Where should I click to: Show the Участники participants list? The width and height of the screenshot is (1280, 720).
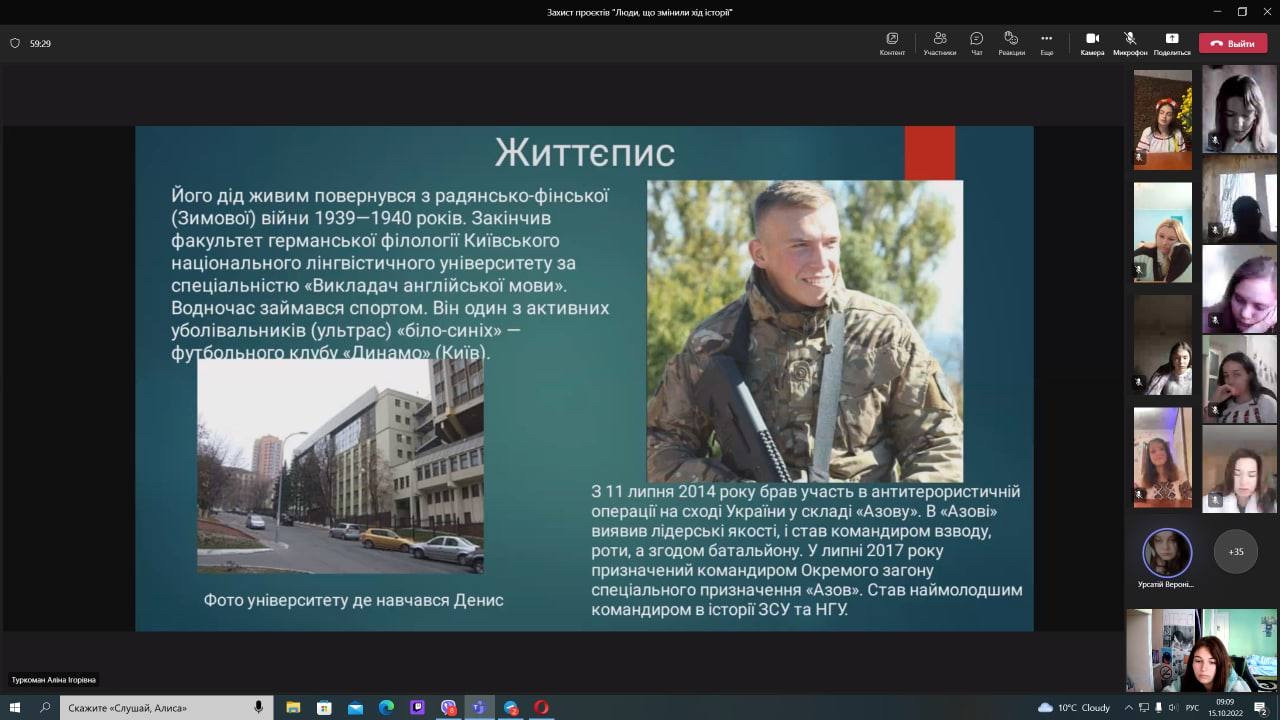tap(939, 43)
